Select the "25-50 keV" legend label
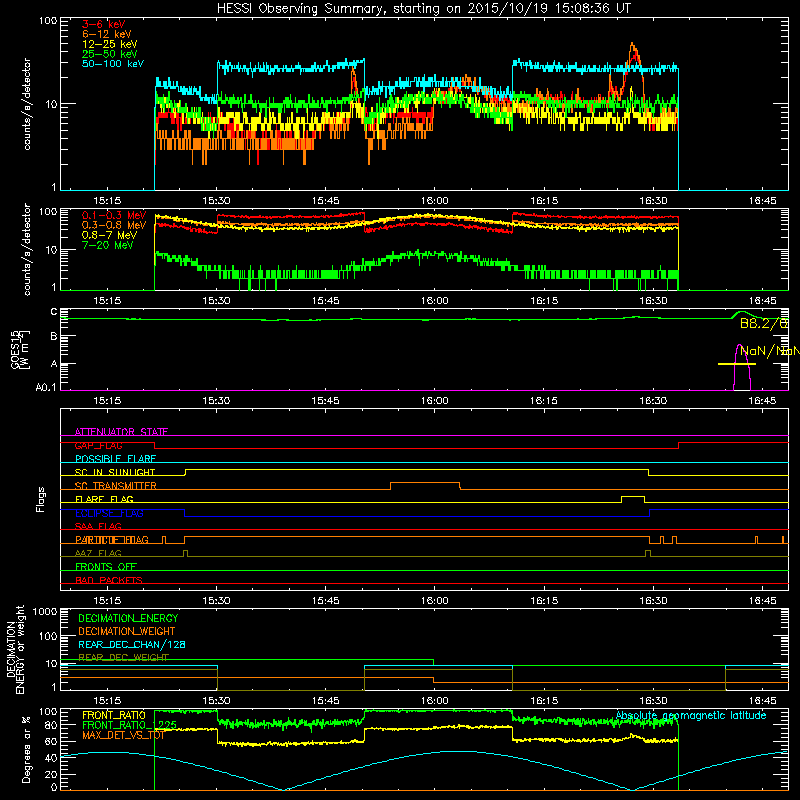 coord(110,54)
